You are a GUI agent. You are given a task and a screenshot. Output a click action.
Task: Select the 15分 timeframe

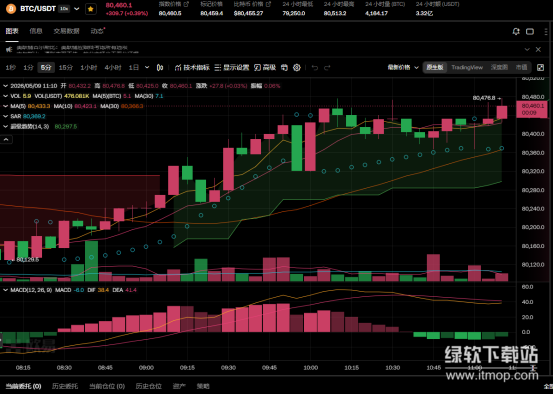coord(66,67)
